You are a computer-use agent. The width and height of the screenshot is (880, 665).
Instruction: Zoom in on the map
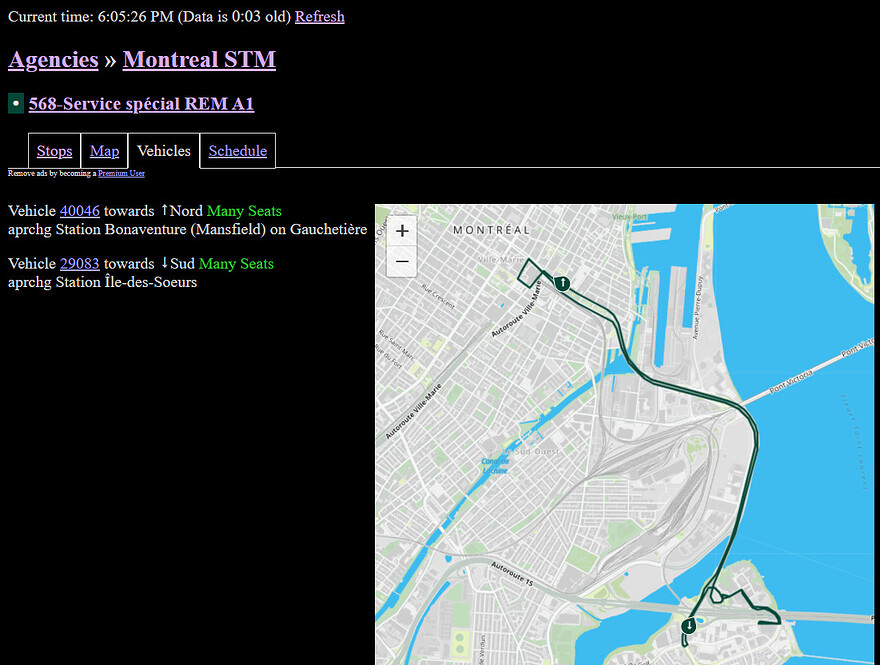click(402, 231)
